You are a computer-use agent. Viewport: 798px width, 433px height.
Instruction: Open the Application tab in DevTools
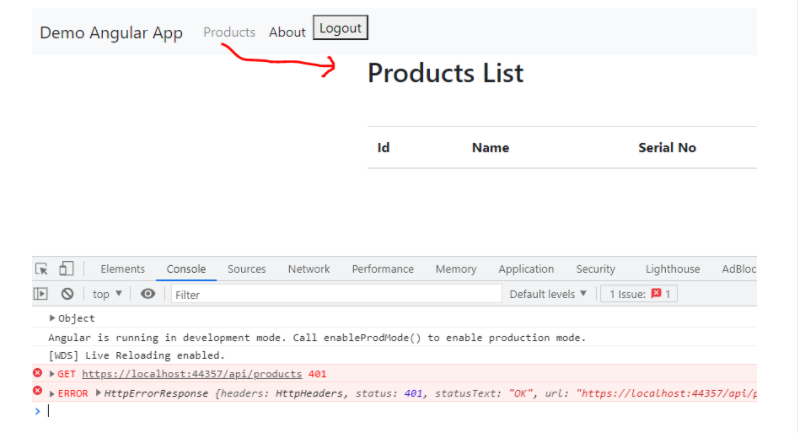(x=526, y=269)
